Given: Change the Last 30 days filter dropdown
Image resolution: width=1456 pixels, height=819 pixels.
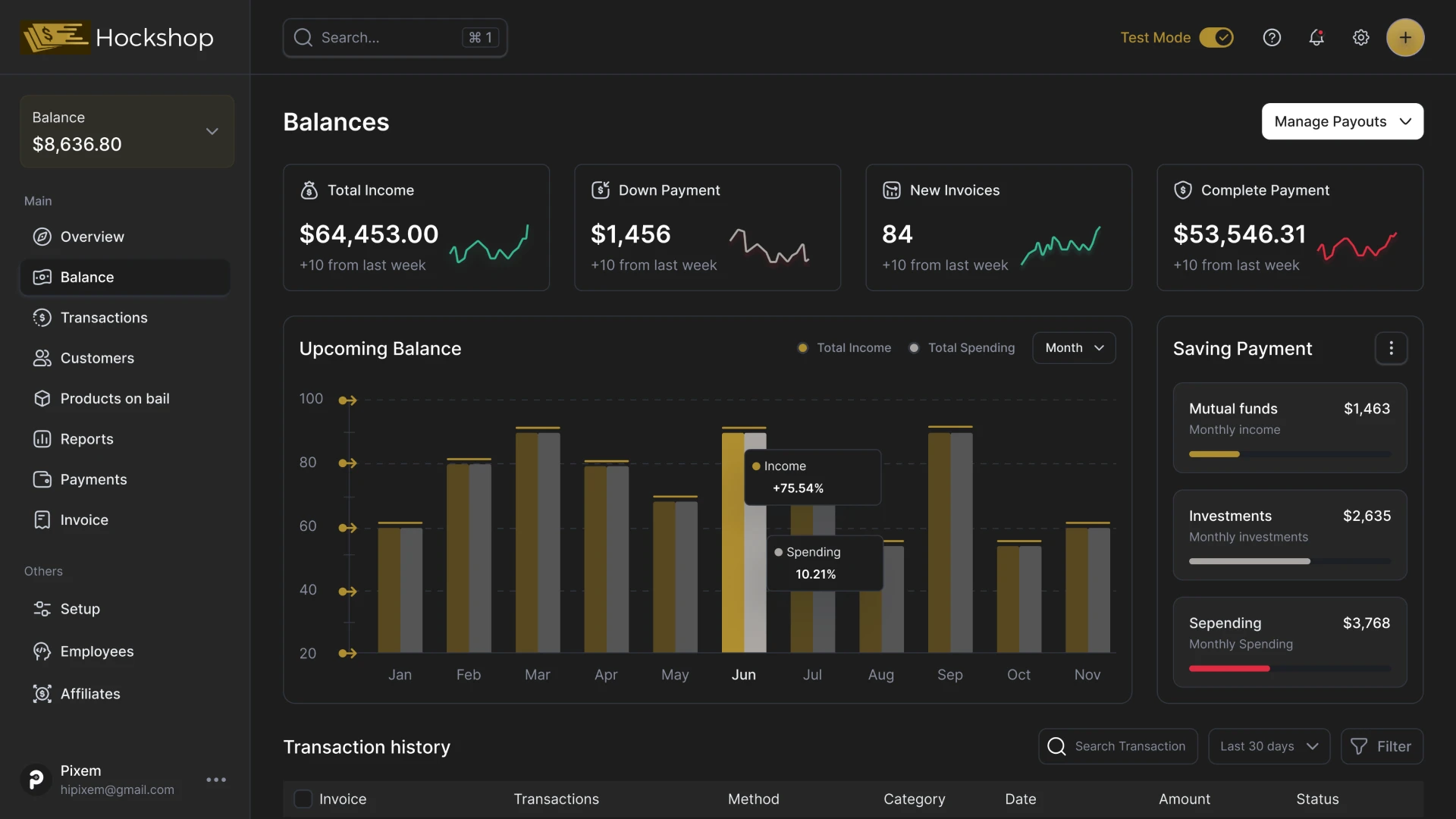Looking at the screenshot, I should 1269,746.
